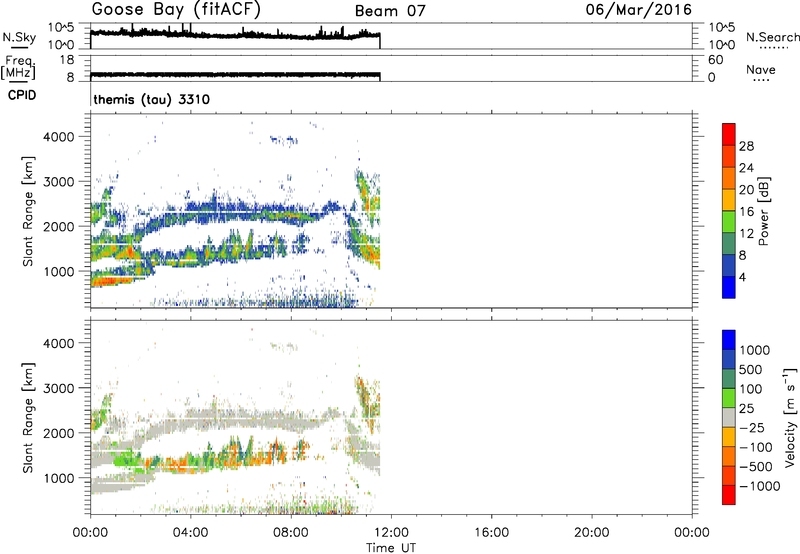Click the gray segment of the velocity colorbar

click(x=729, y=417)
